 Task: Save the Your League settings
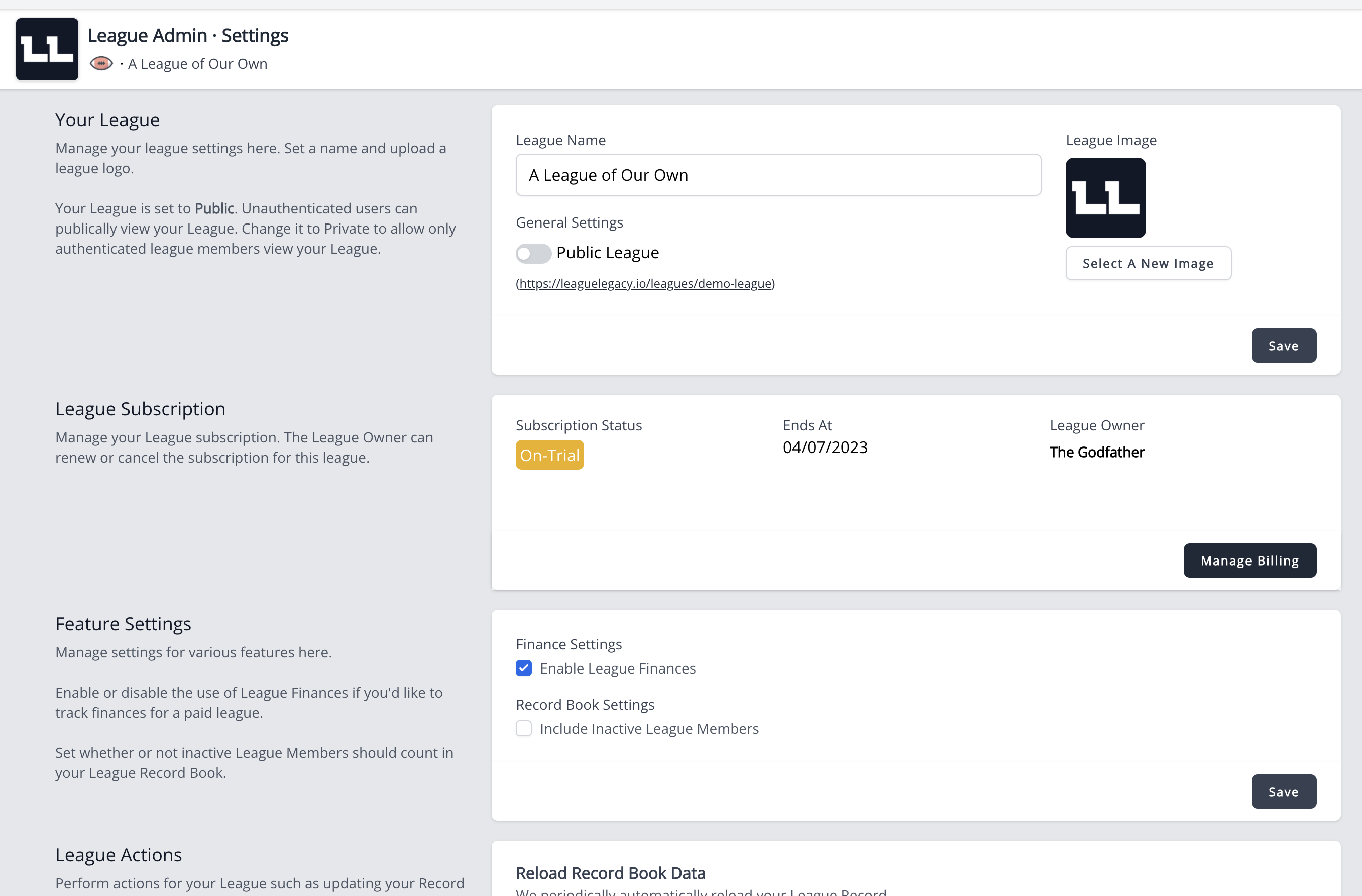click(x=1283, y=346)
